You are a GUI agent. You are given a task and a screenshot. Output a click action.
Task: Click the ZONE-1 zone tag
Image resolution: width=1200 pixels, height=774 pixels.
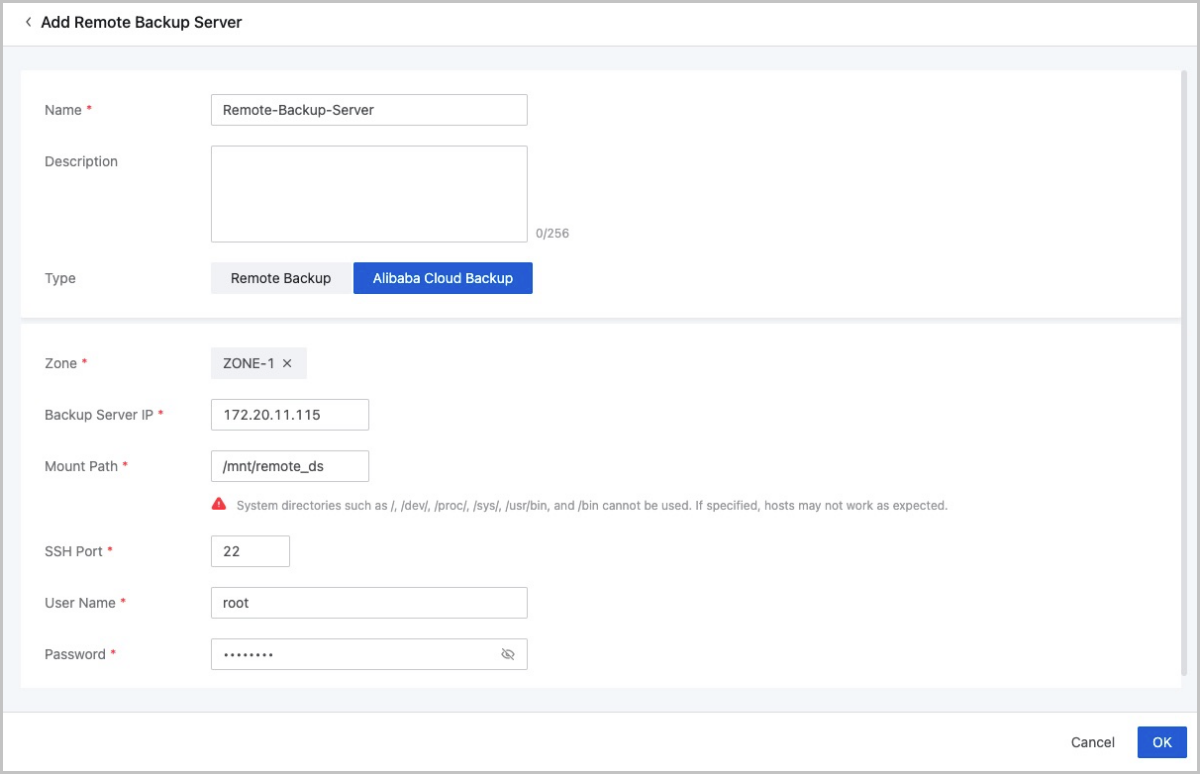pos(248,364)
